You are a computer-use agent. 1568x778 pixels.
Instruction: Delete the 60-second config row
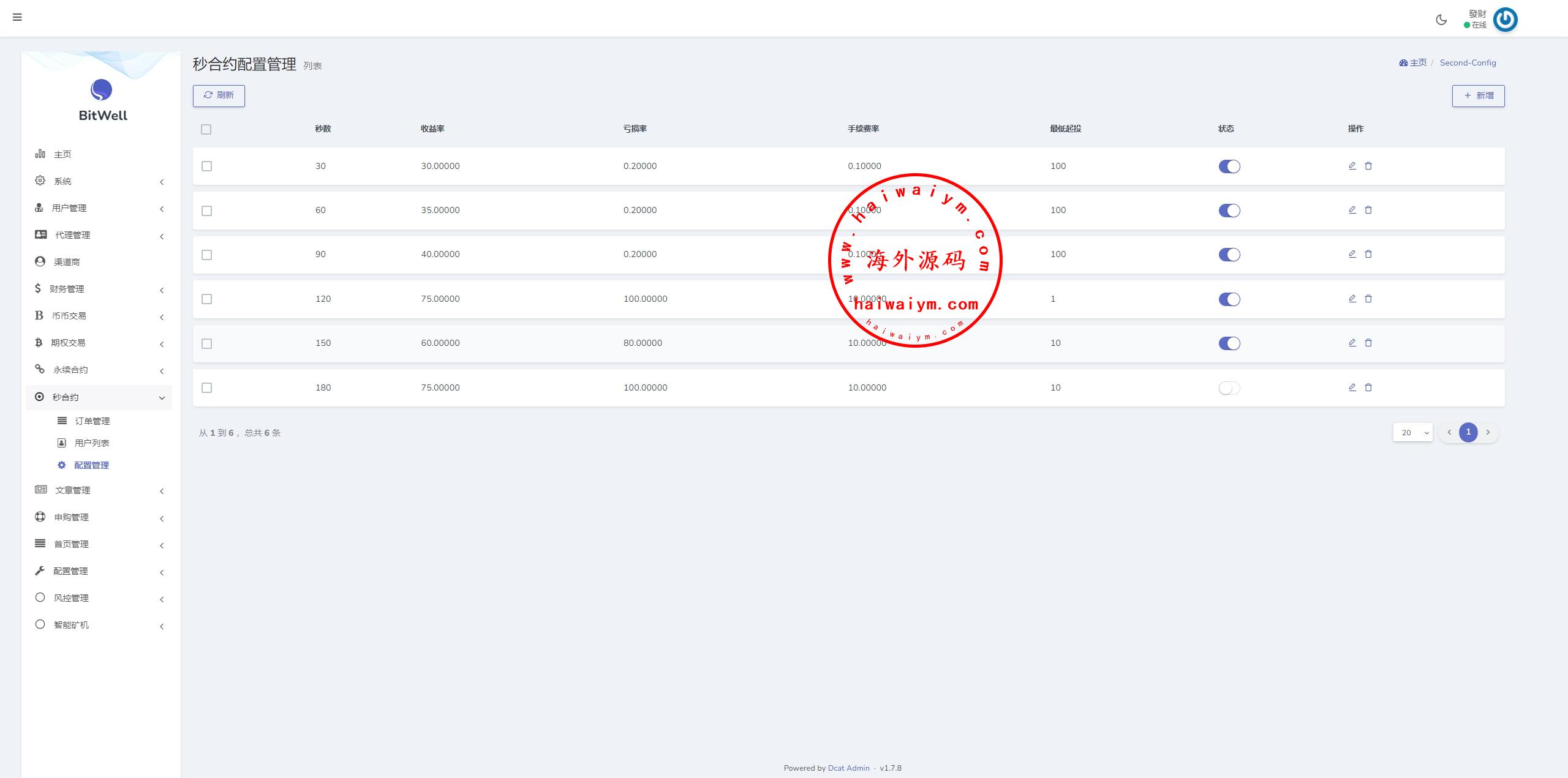[1368, 210]
